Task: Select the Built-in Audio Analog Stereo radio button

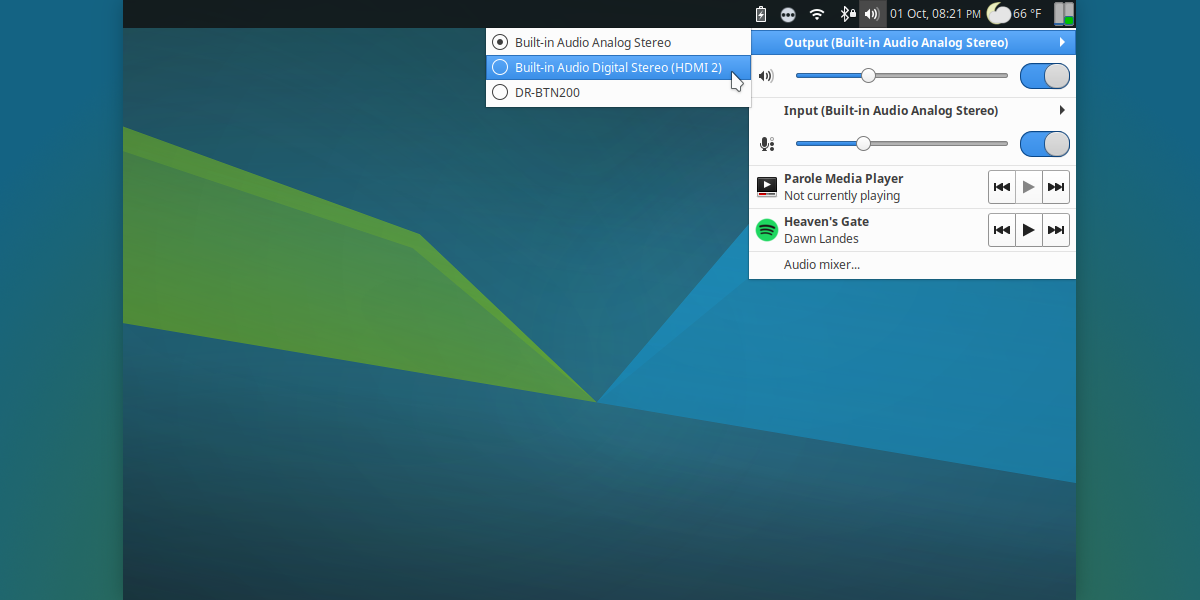Action: 498,42
